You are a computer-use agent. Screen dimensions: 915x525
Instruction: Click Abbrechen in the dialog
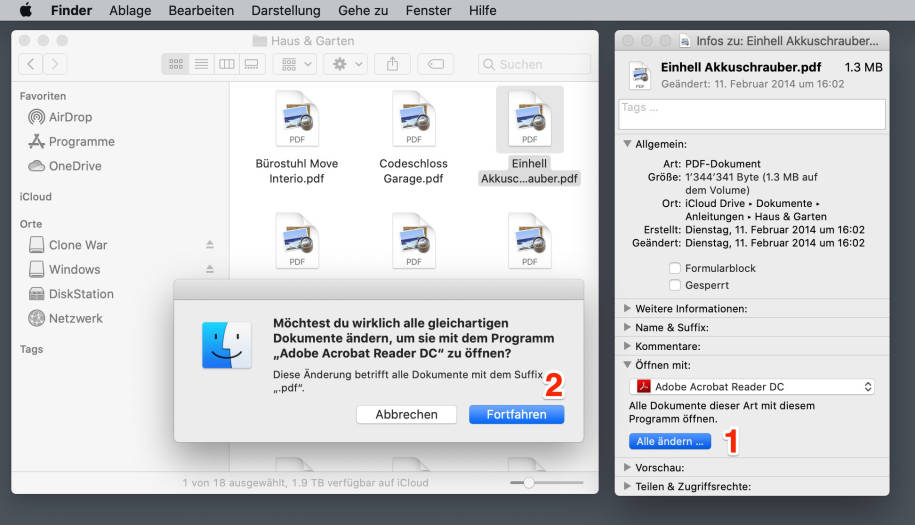[406, 415]
